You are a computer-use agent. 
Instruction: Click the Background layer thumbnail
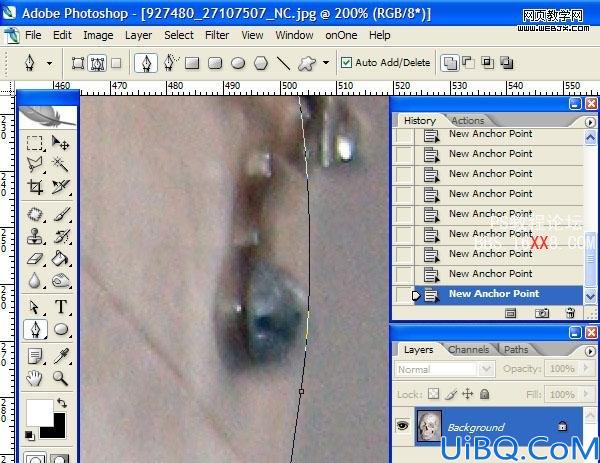429,426
